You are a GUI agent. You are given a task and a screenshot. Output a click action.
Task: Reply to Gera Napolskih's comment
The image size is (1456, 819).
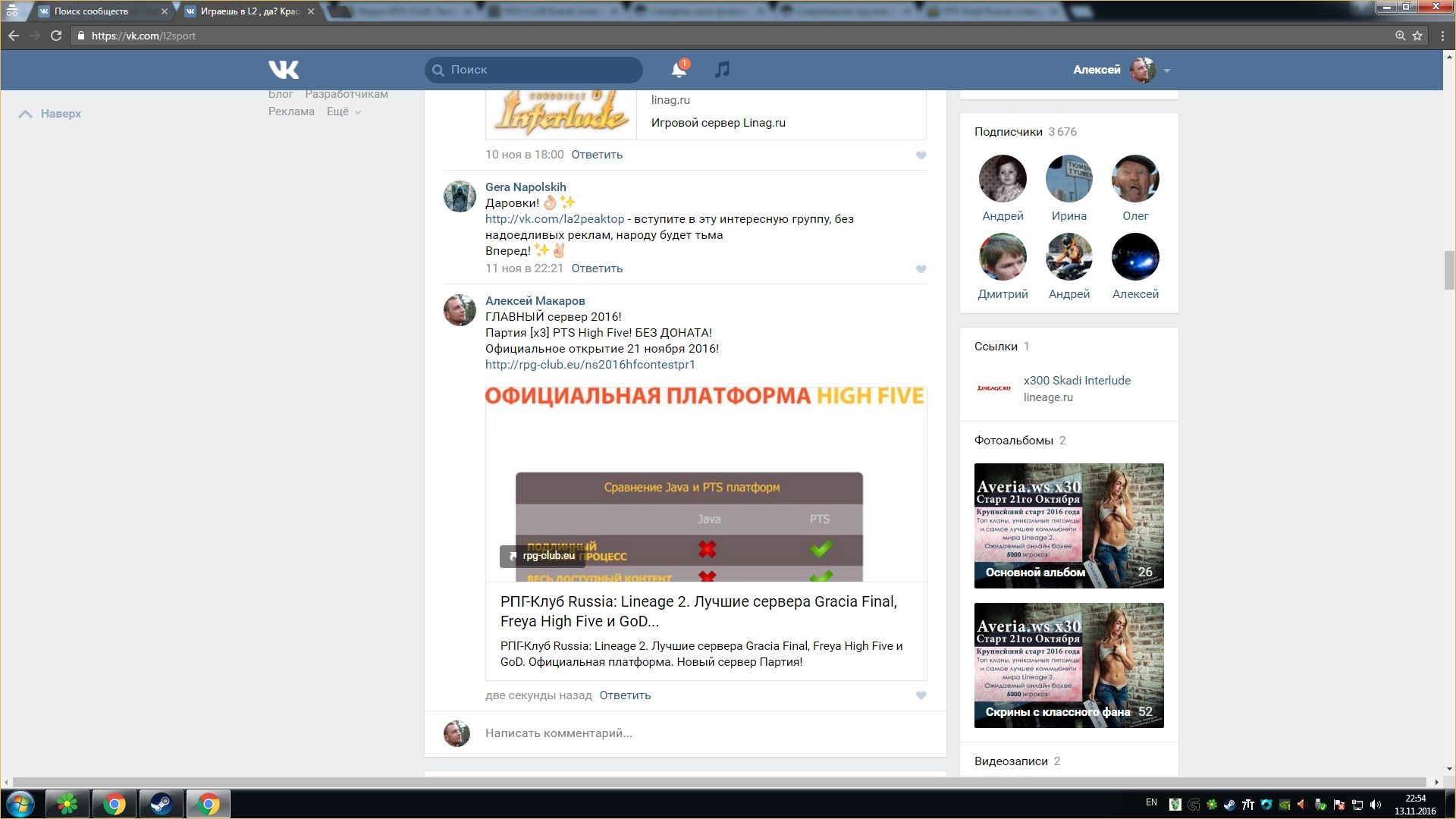click(597, 268)
